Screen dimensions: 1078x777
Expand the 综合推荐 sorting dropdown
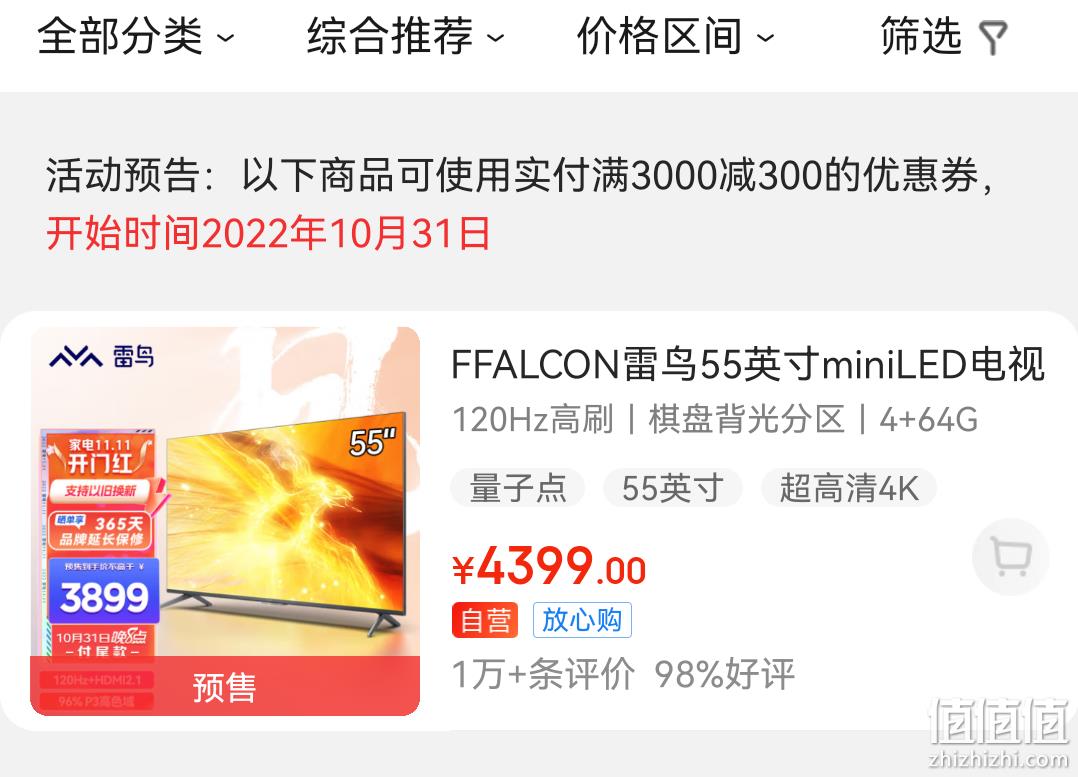tap(406, 36)
